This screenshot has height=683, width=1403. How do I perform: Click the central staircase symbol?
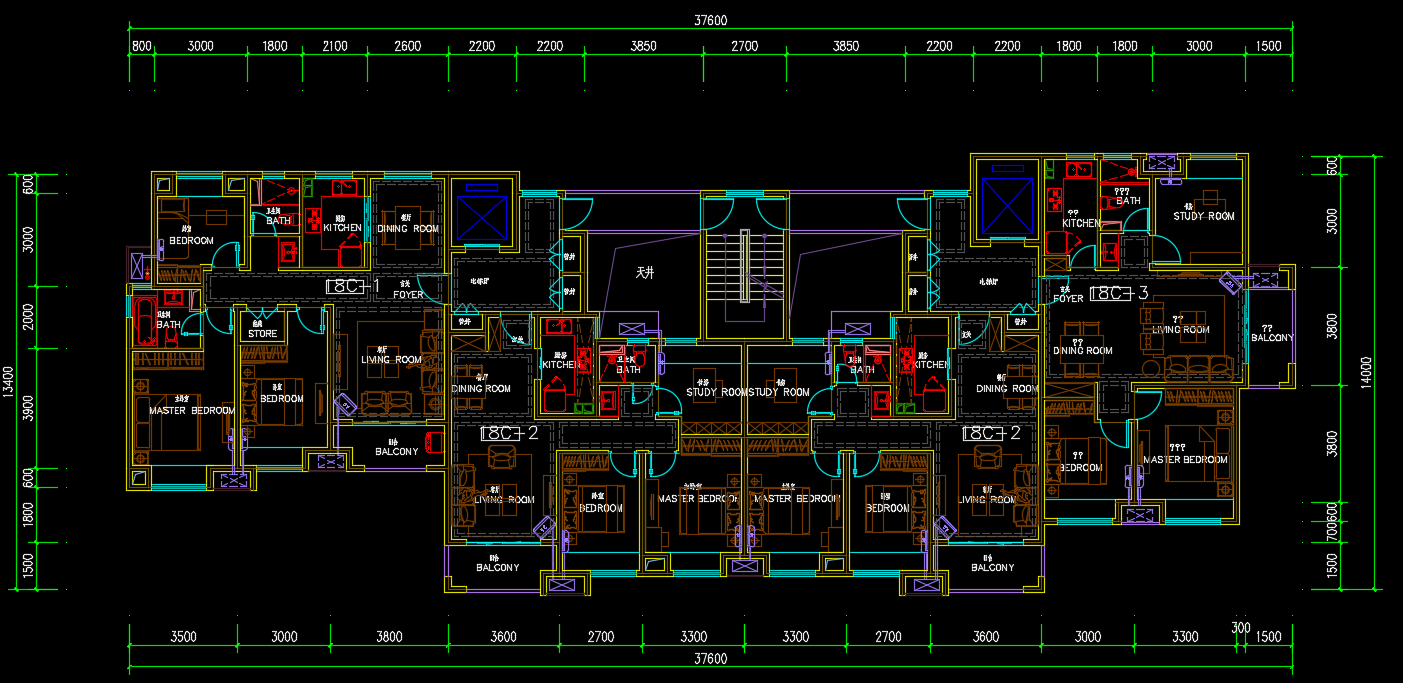coord(743,266)
